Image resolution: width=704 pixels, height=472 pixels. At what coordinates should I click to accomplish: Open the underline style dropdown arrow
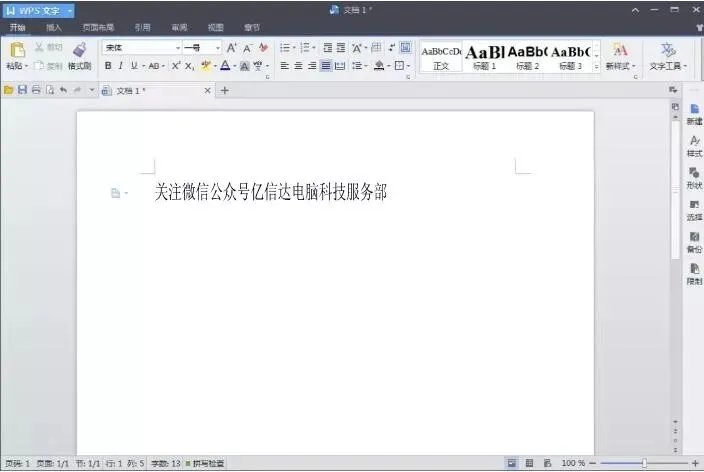[144, 66]
